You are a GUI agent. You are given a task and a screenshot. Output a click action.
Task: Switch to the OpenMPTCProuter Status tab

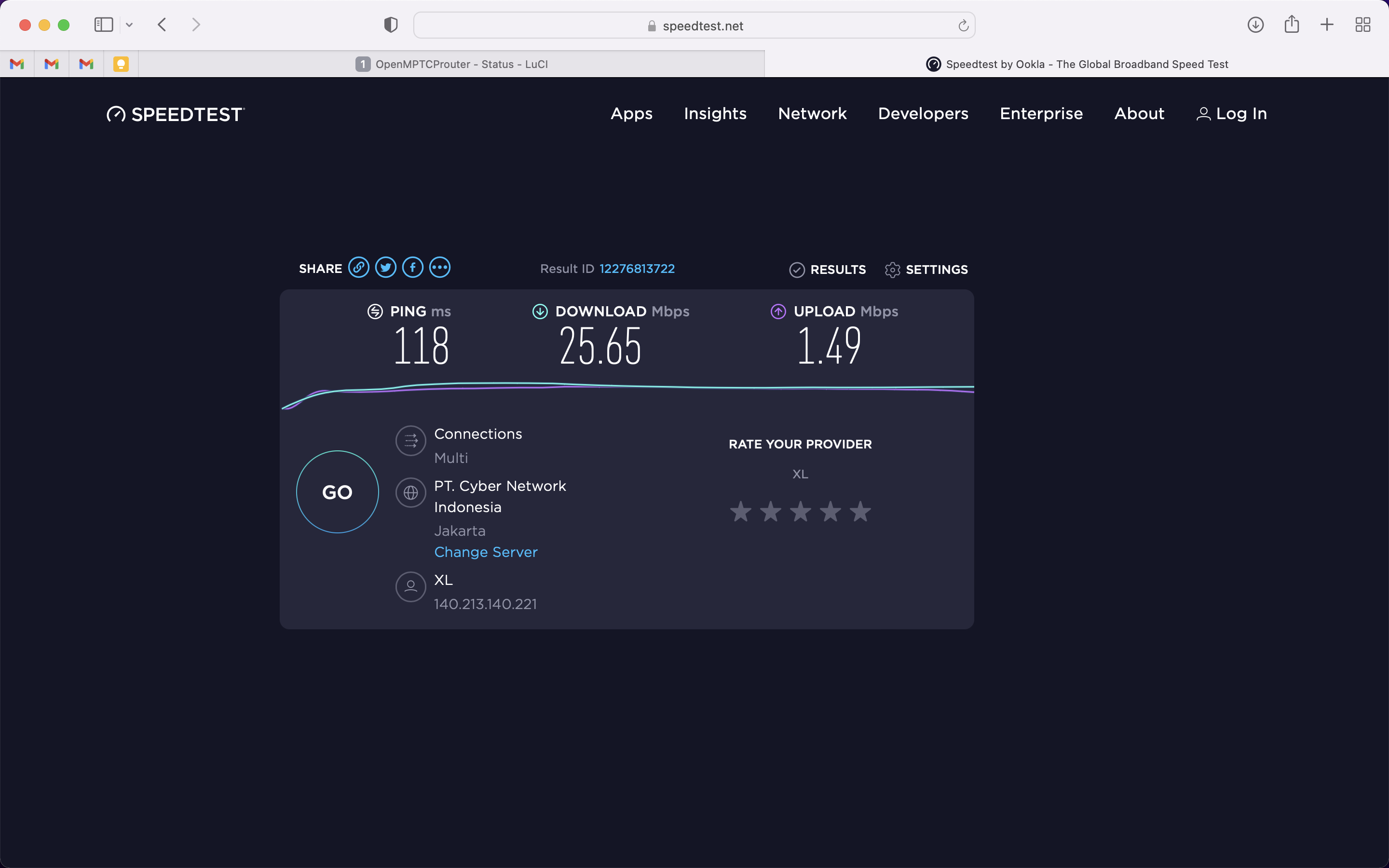[x=451, y=64]
